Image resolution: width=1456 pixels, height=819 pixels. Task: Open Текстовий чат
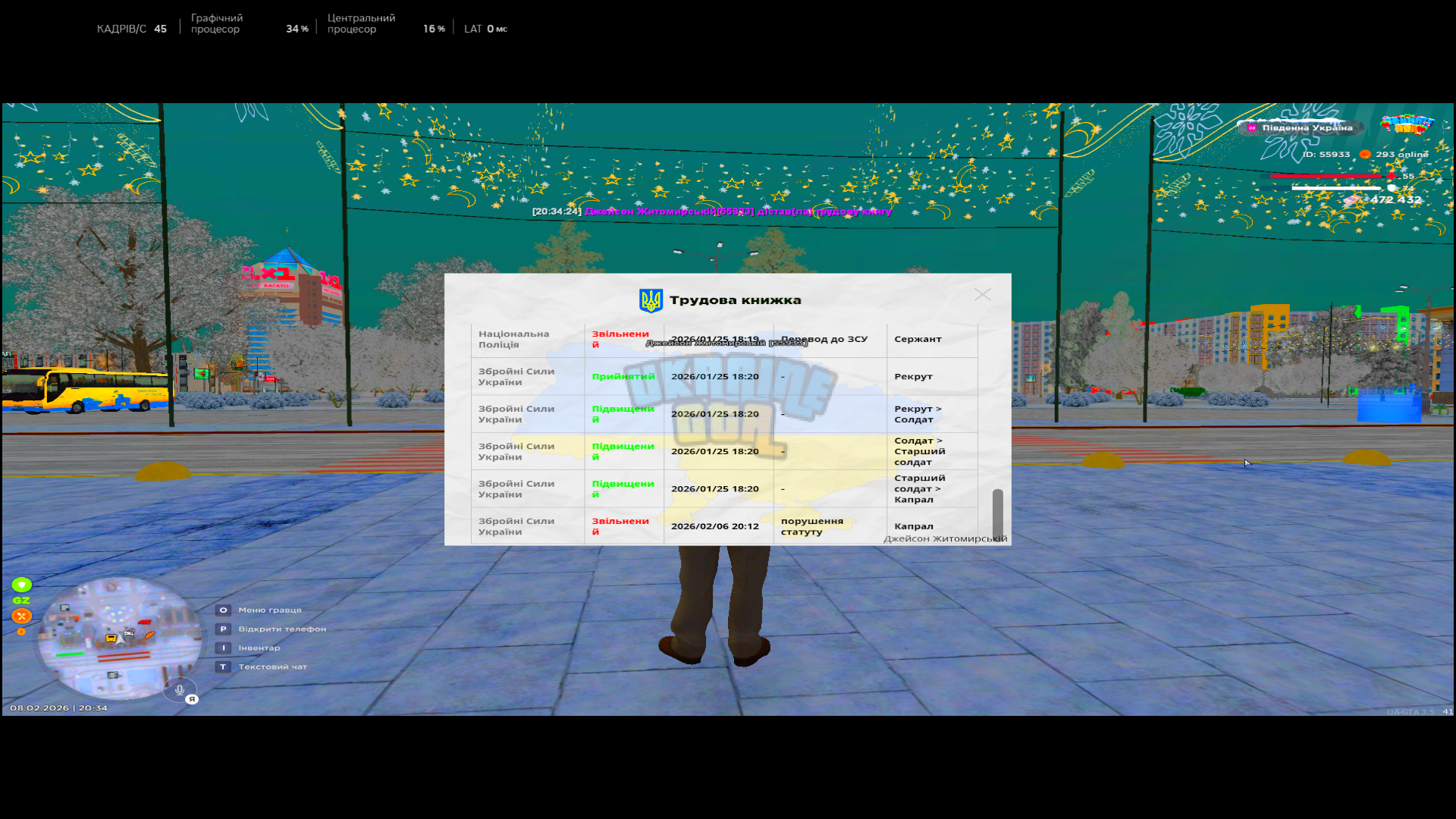point(273,667)
